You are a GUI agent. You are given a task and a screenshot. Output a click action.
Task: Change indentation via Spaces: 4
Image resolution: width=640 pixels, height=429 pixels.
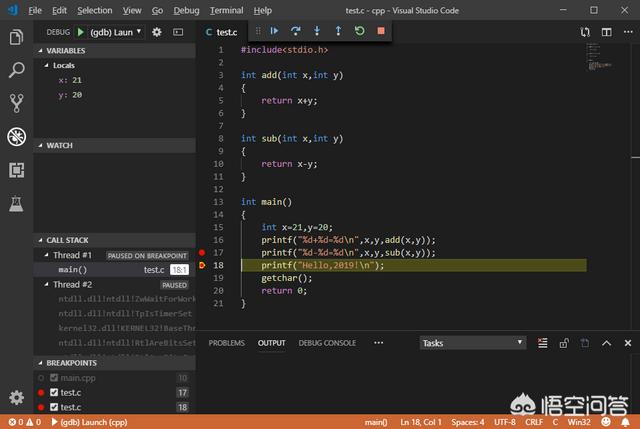(x=468, y=422)
